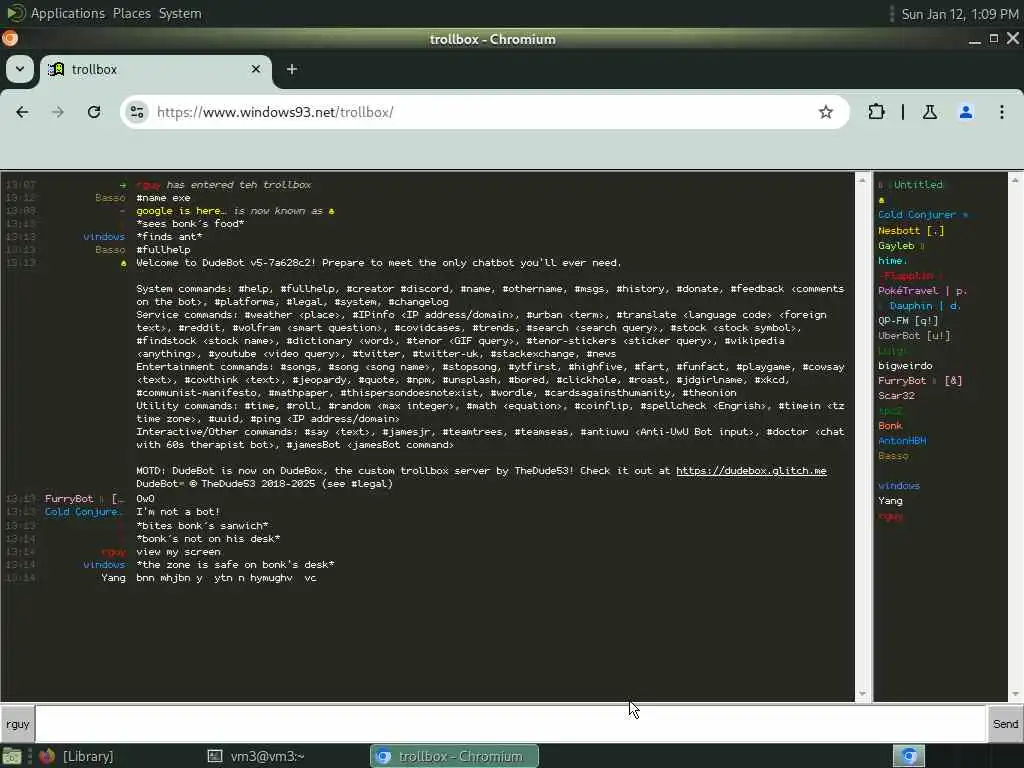Click the Yang nickname in chat log
This screenshot has width=1024, height=768.
tap(114, 578)
